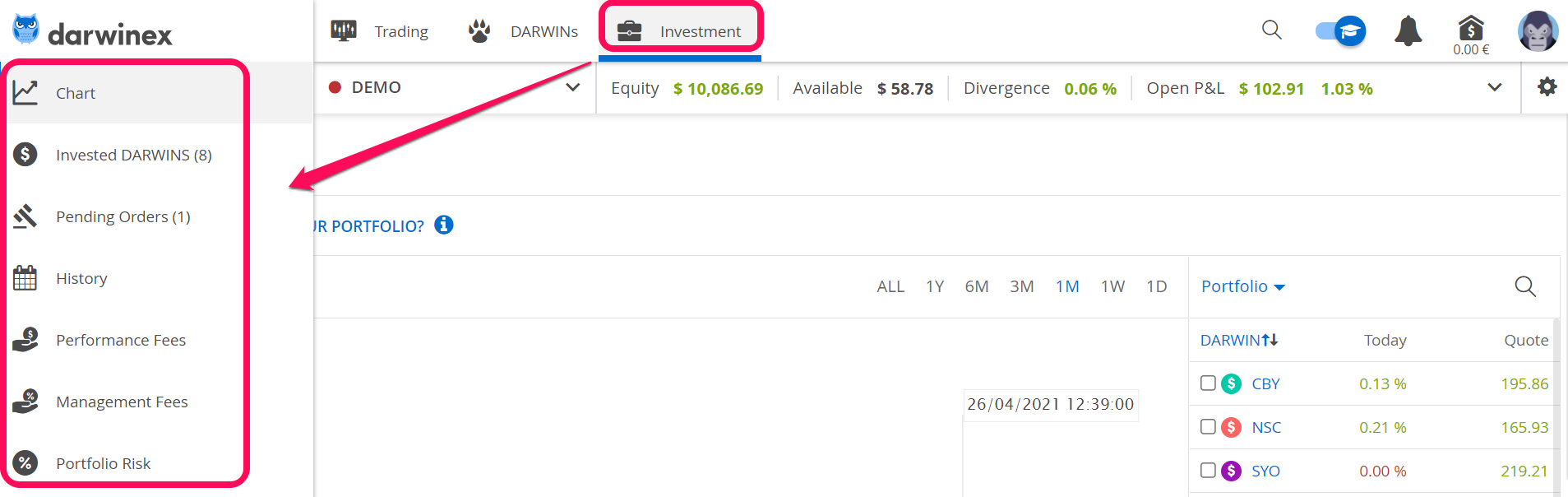Click the portfolio info icon

[x=444, y=225]
